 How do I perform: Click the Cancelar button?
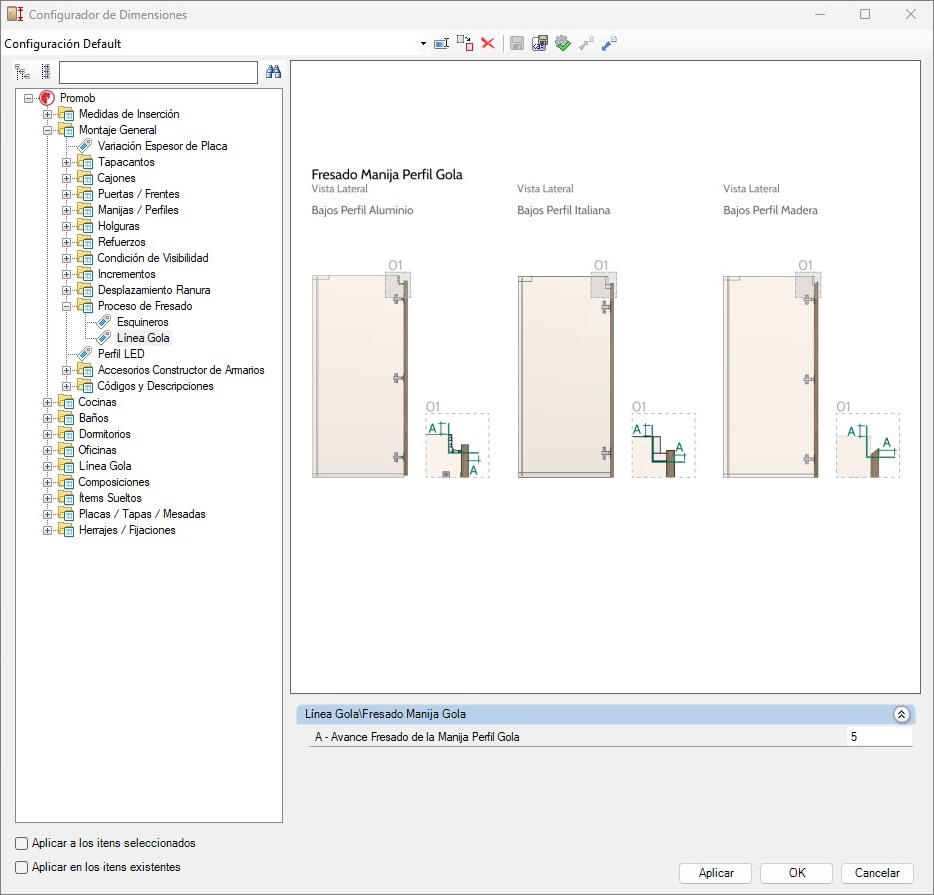877,873
